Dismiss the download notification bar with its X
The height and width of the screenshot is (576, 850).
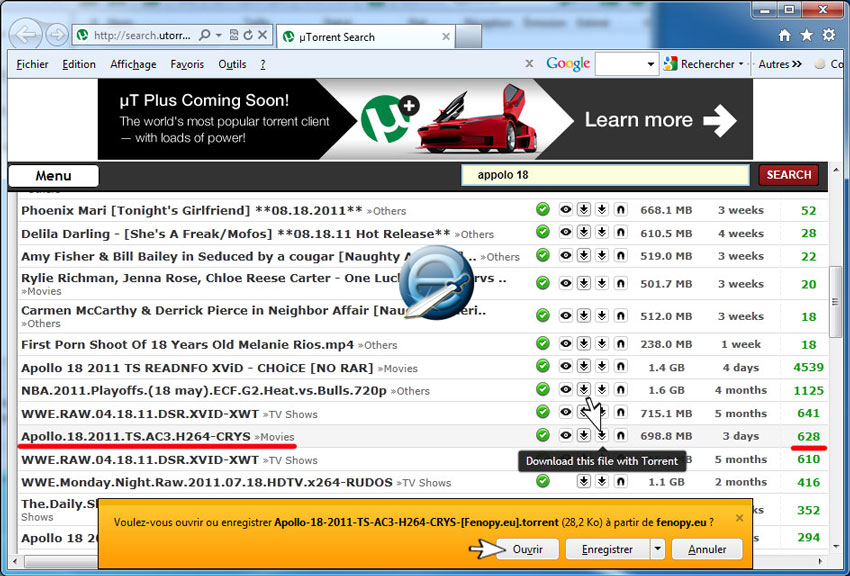tap(739, 517)
